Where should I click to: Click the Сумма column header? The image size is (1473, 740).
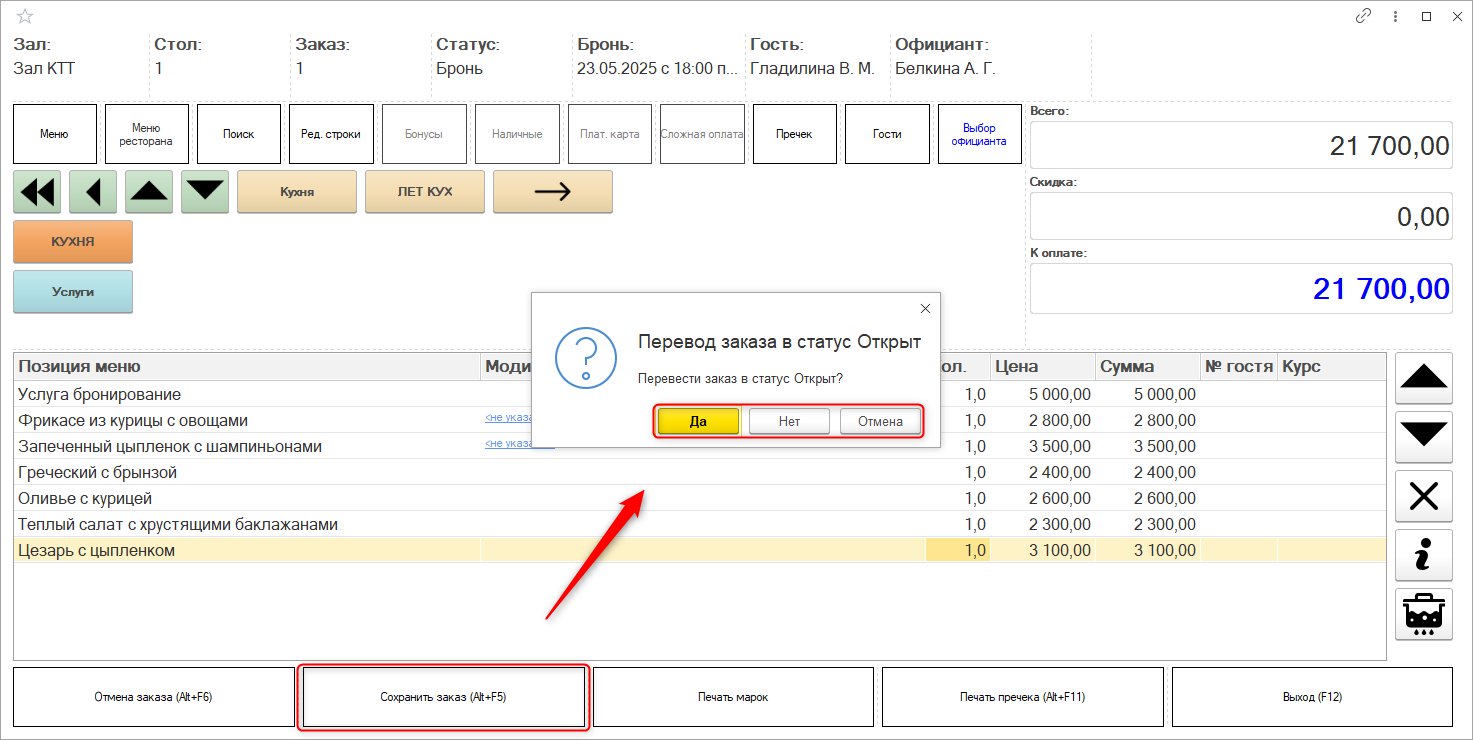(1148, 367)
